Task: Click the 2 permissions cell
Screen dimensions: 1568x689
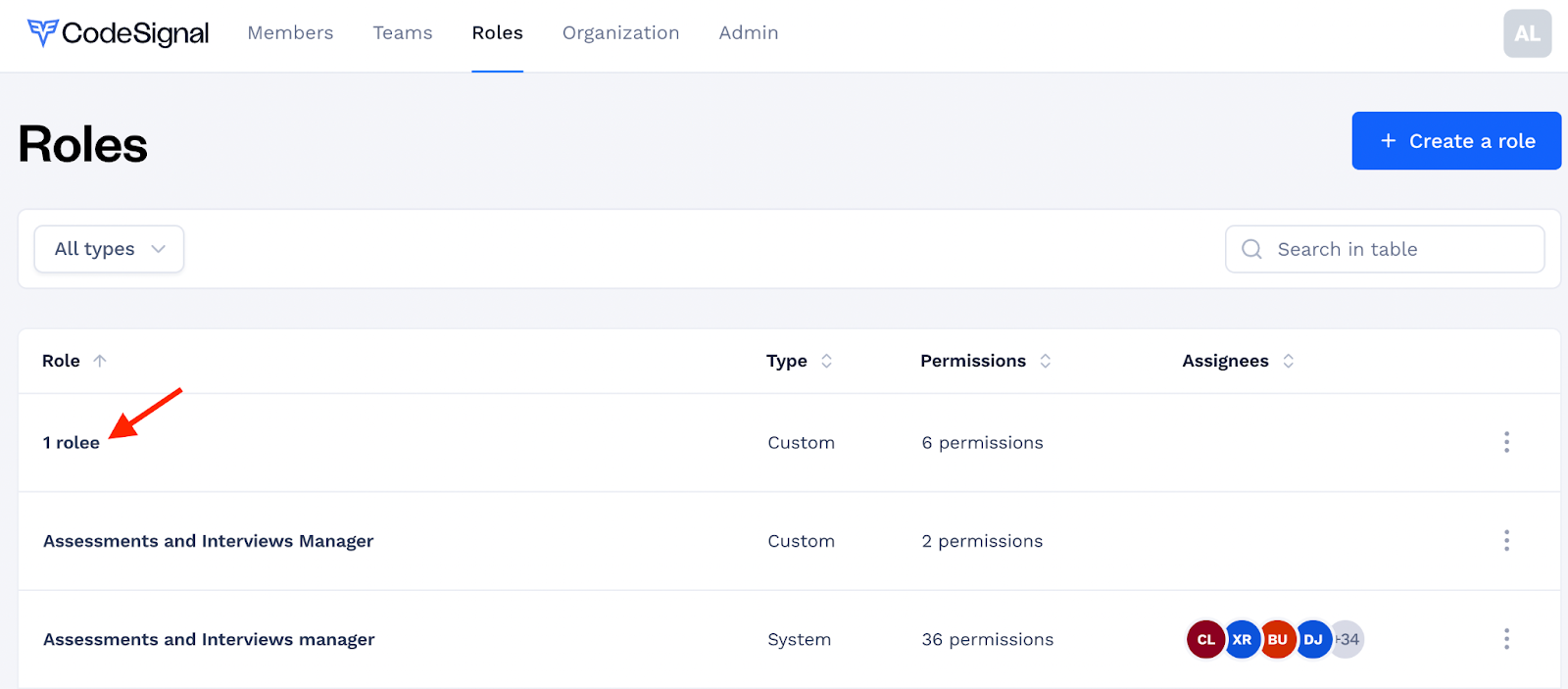Action: [x=982, y=541]
